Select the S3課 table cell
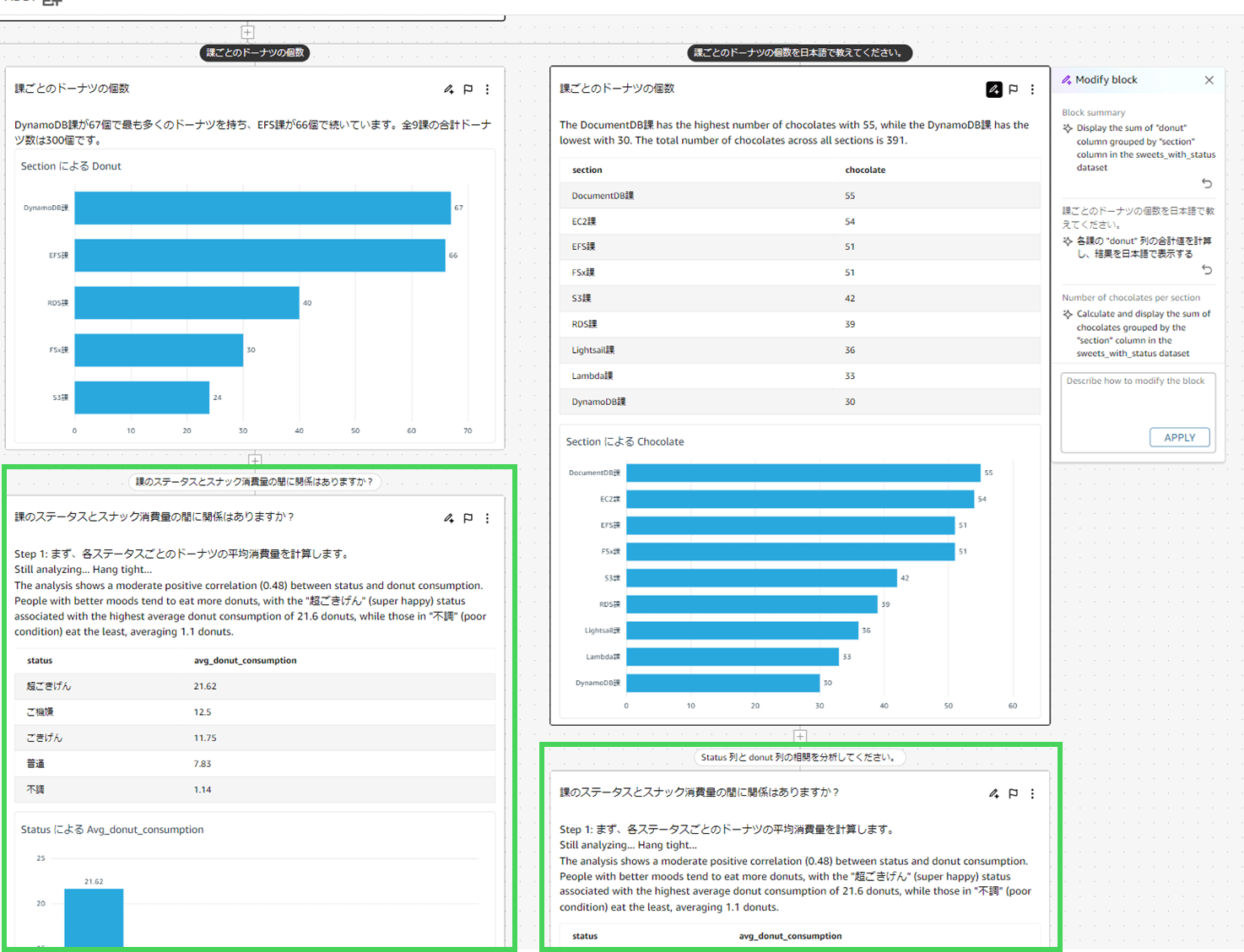This screenshot has width=1244, height=952. (x=581, y=298)
